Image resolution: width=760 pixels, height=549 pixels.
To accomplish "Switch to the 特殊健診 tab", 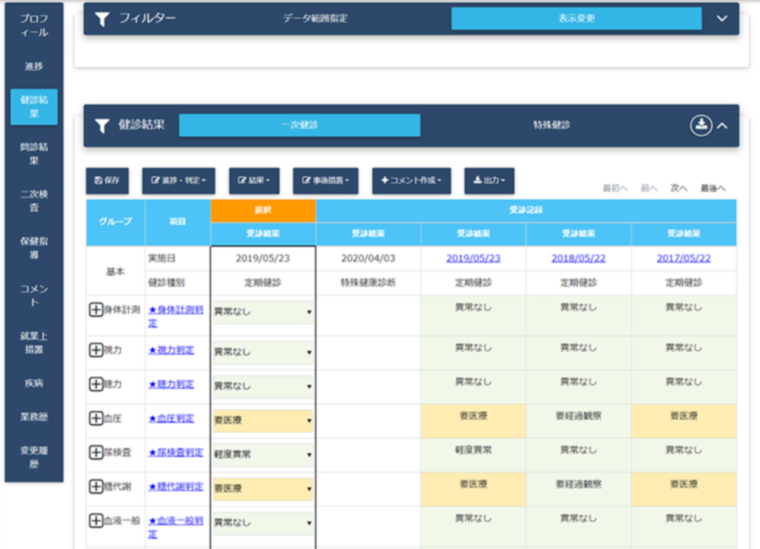I will coord(551,126).
